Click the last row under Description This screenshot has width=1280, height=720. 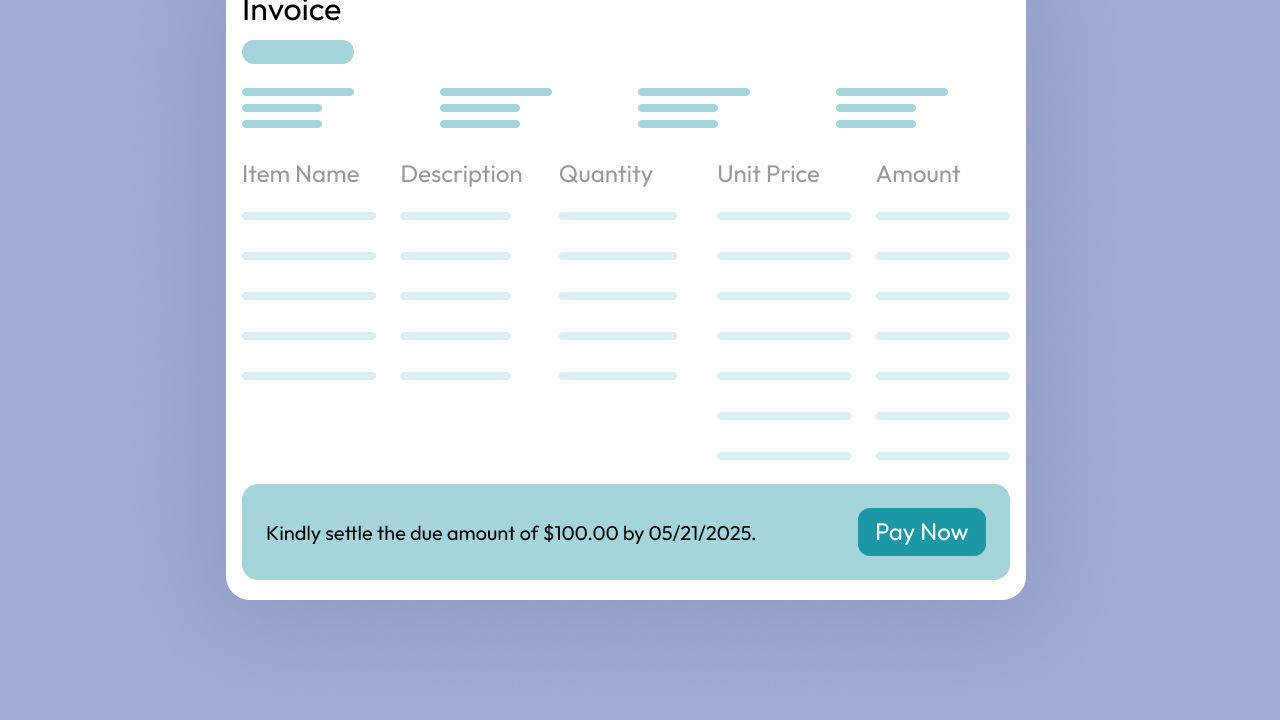[455, 376]
